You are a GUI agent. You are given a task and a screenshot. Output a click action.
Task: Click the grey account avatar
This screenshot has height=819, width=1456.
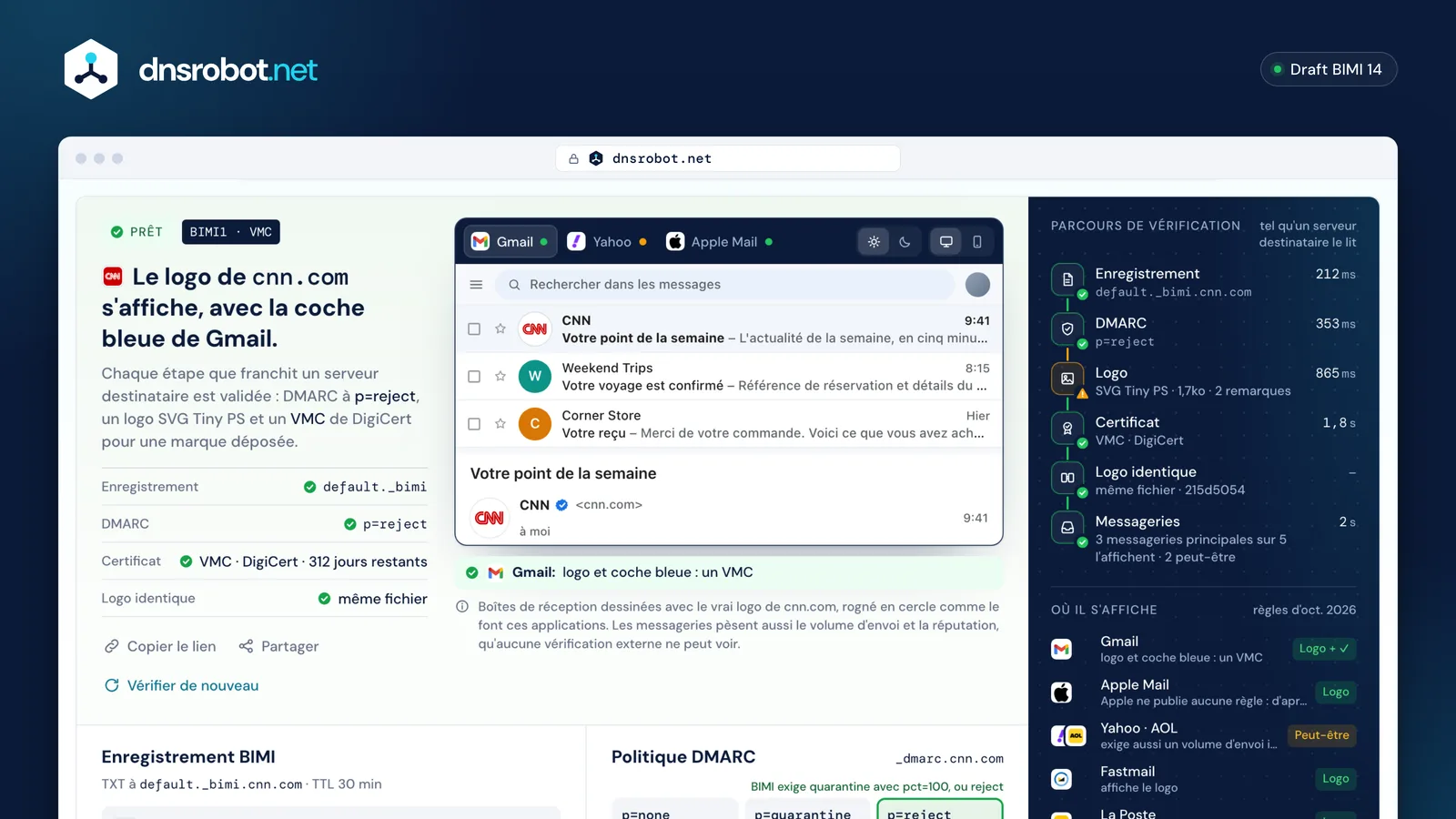pos(977,285)
